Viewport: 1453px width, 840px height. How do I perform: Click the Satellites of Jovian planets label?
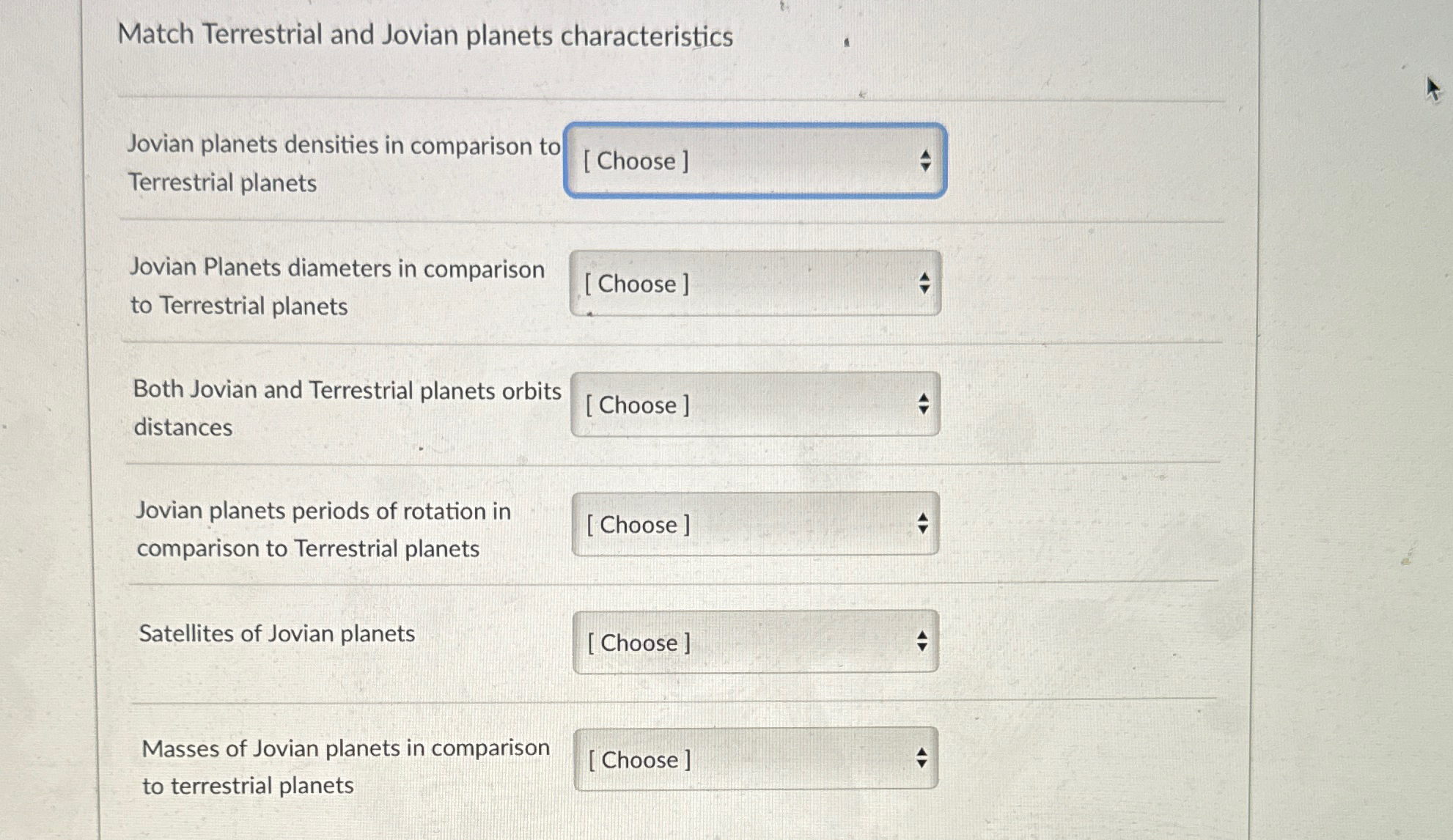click(x=277, y=633)
